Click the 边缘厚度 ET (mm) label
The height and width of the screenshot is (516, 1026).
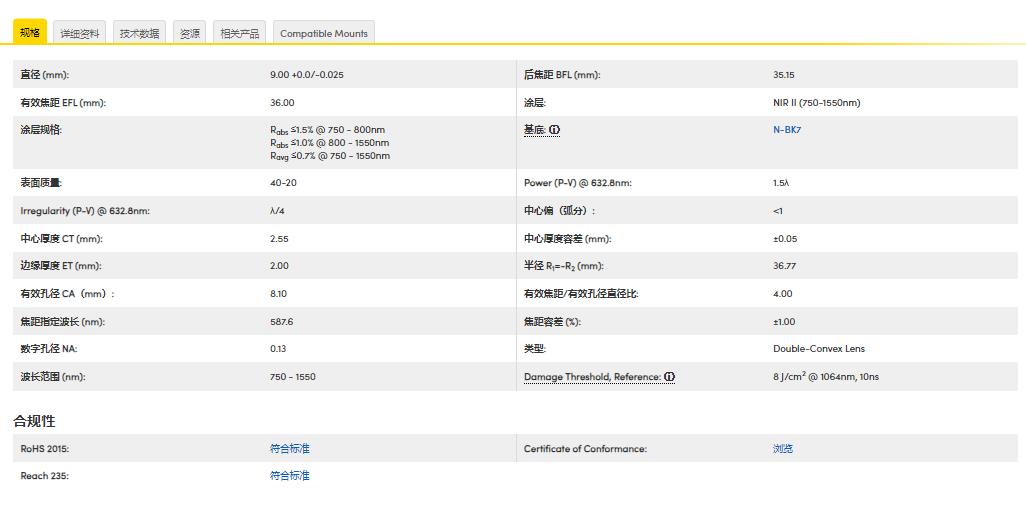point(61,266)
